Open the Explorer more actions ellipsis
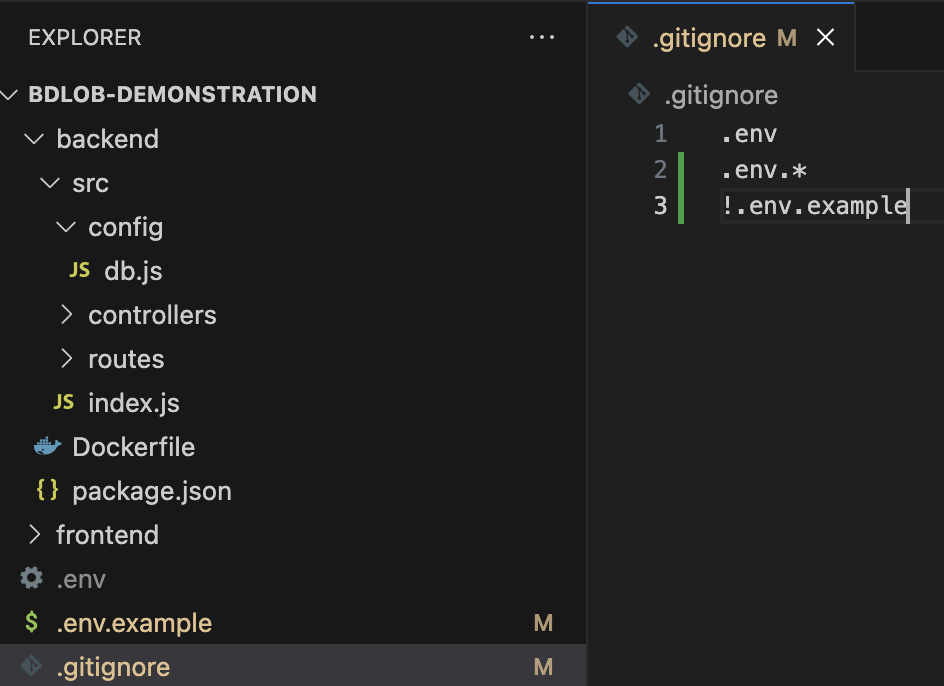944x686 pixels. point(542,37)
